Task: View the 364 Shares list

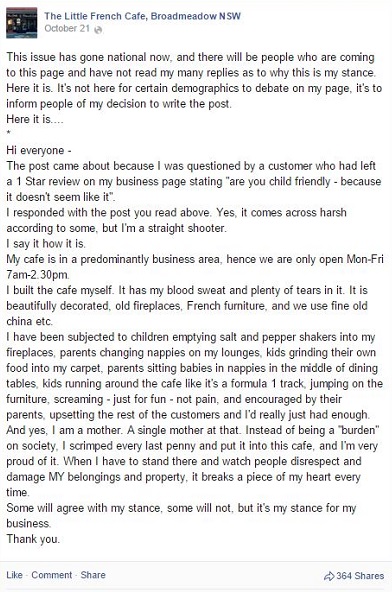Action: pos(360,576)
